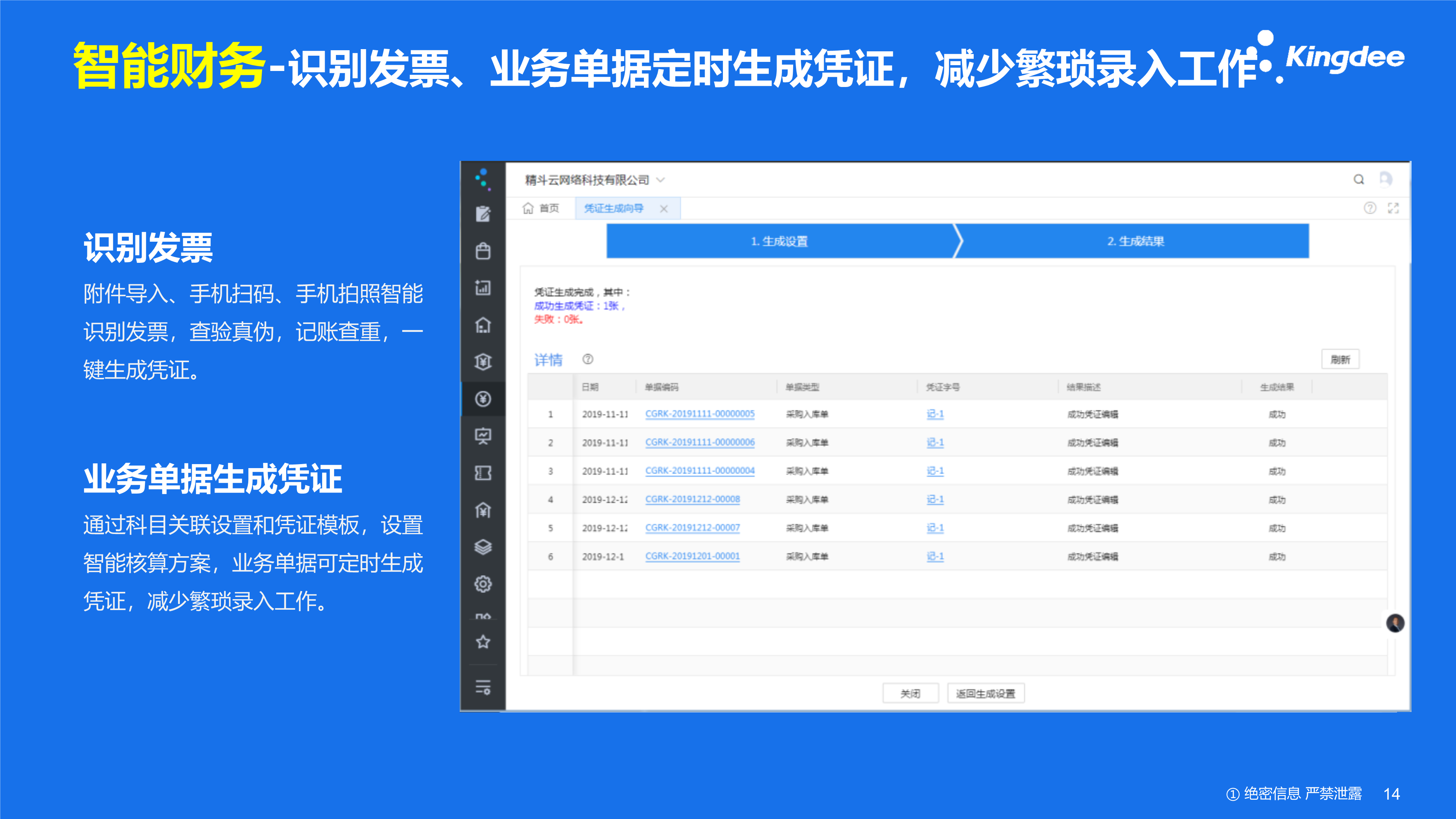Select row number 1 cell

tap(550, 414)
